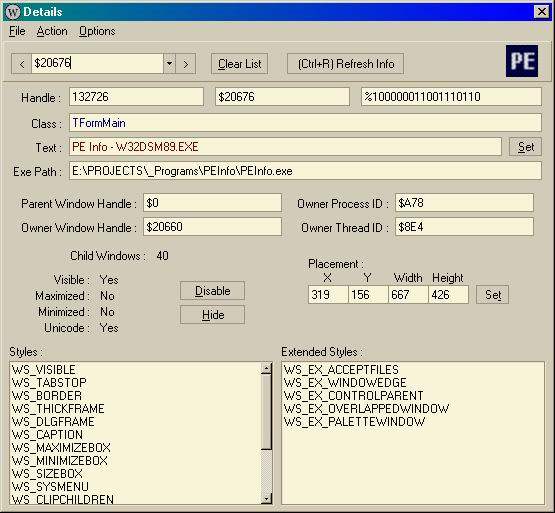Screen dimensions: 555x513
Task: Click the window Text input field
Action: point(285,147)
